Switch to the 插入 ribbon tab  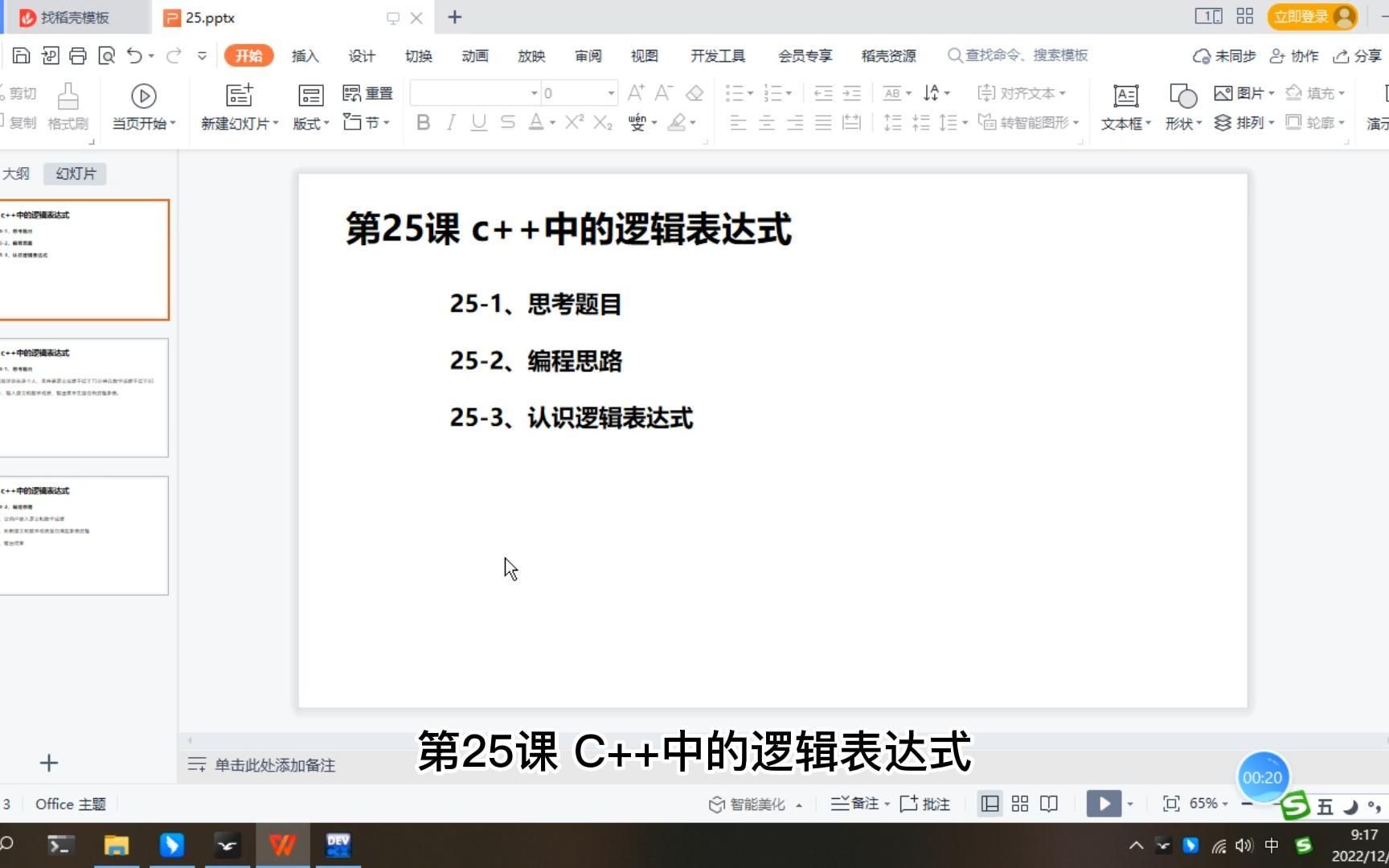[x=305, y=55]
